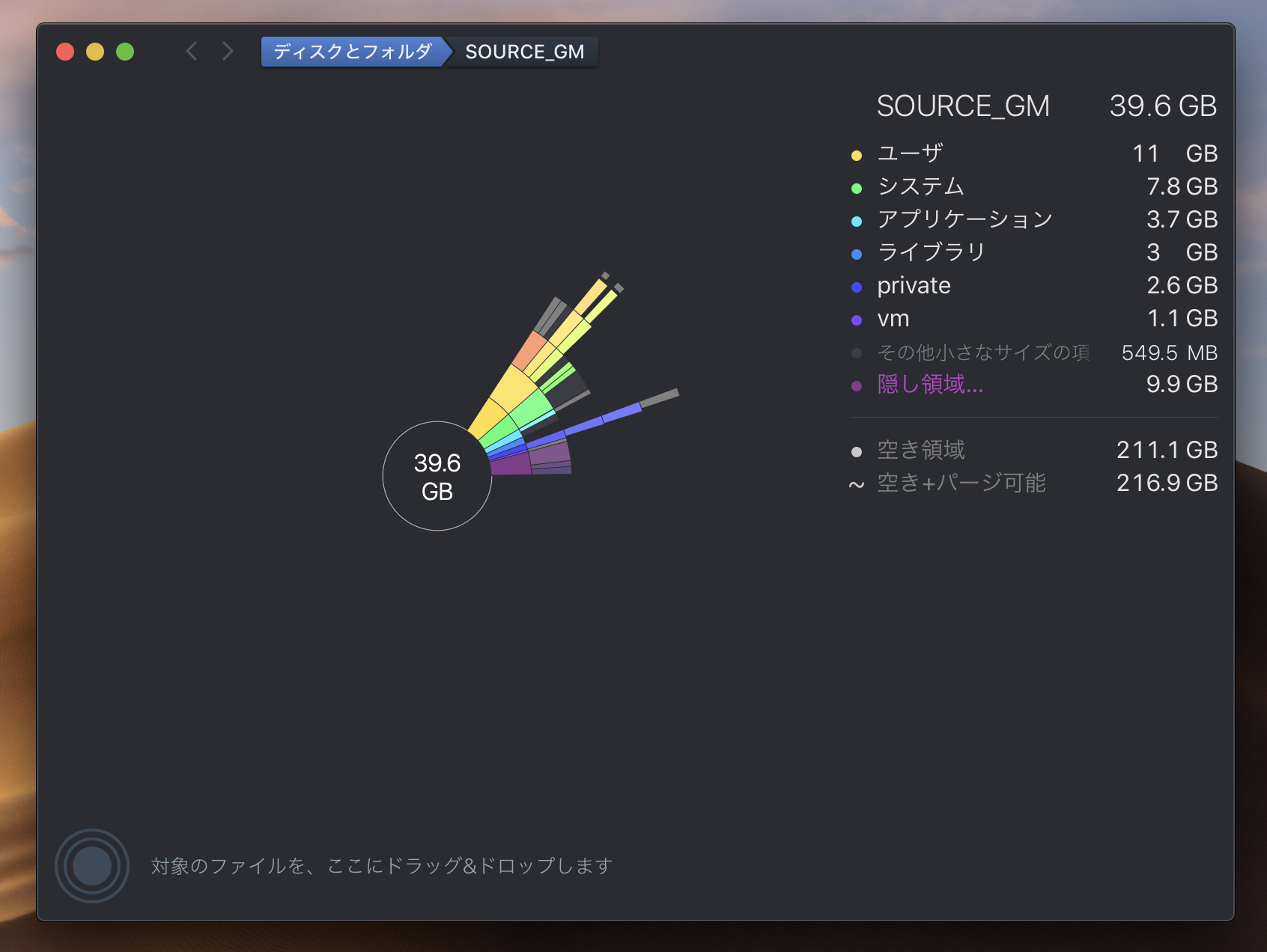Click the orange segment in the sunburst chart
This screenshot has width=1267, height=952.
point(529,350)
